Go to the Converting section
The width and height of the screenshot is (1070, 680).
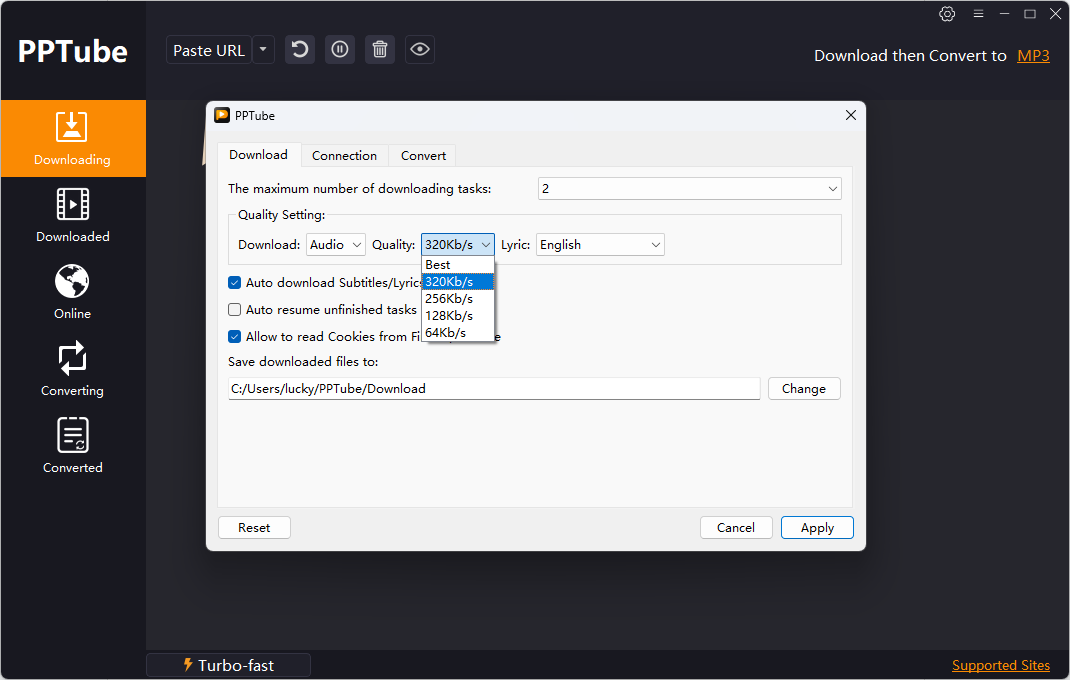pyautogui.click(x=73, y=369)
